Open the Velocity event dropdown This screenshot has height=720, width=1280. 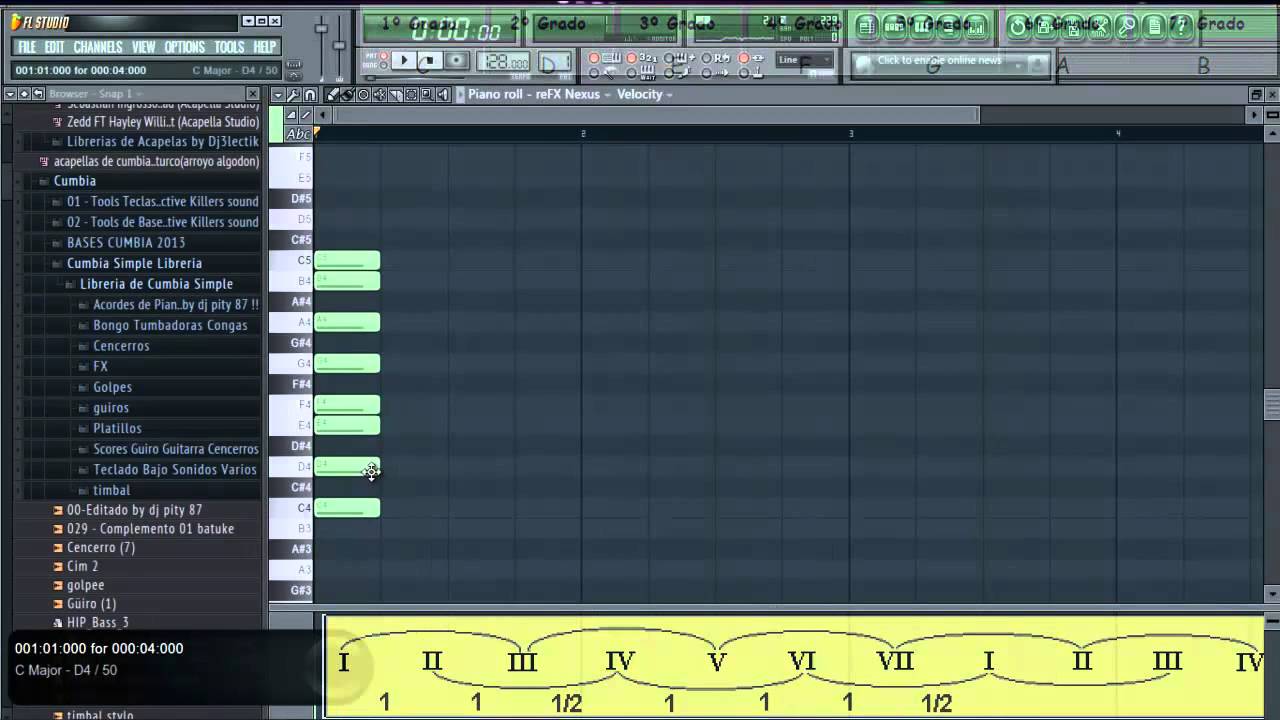644,94
